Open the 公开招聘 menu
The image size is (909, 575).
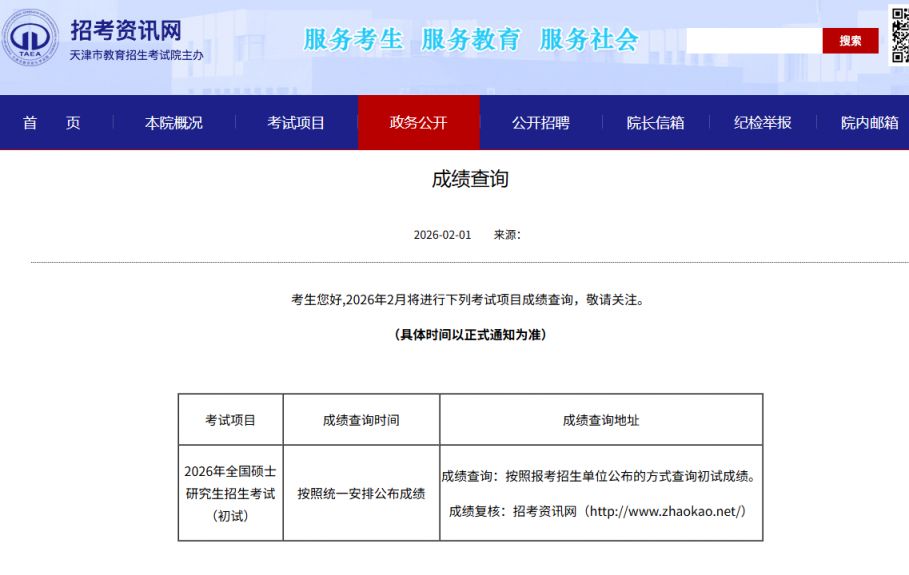(x=540, y=123)
